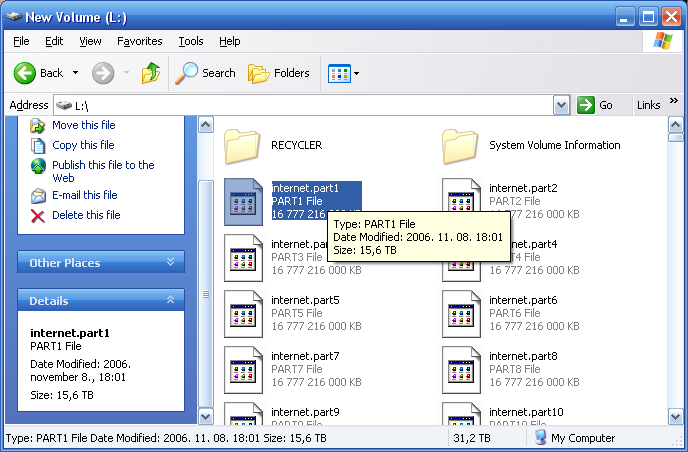Select the internet.part2 file icon
Image resolution: width=688 pixels, height=452 pixels.
tap(460, 201)
